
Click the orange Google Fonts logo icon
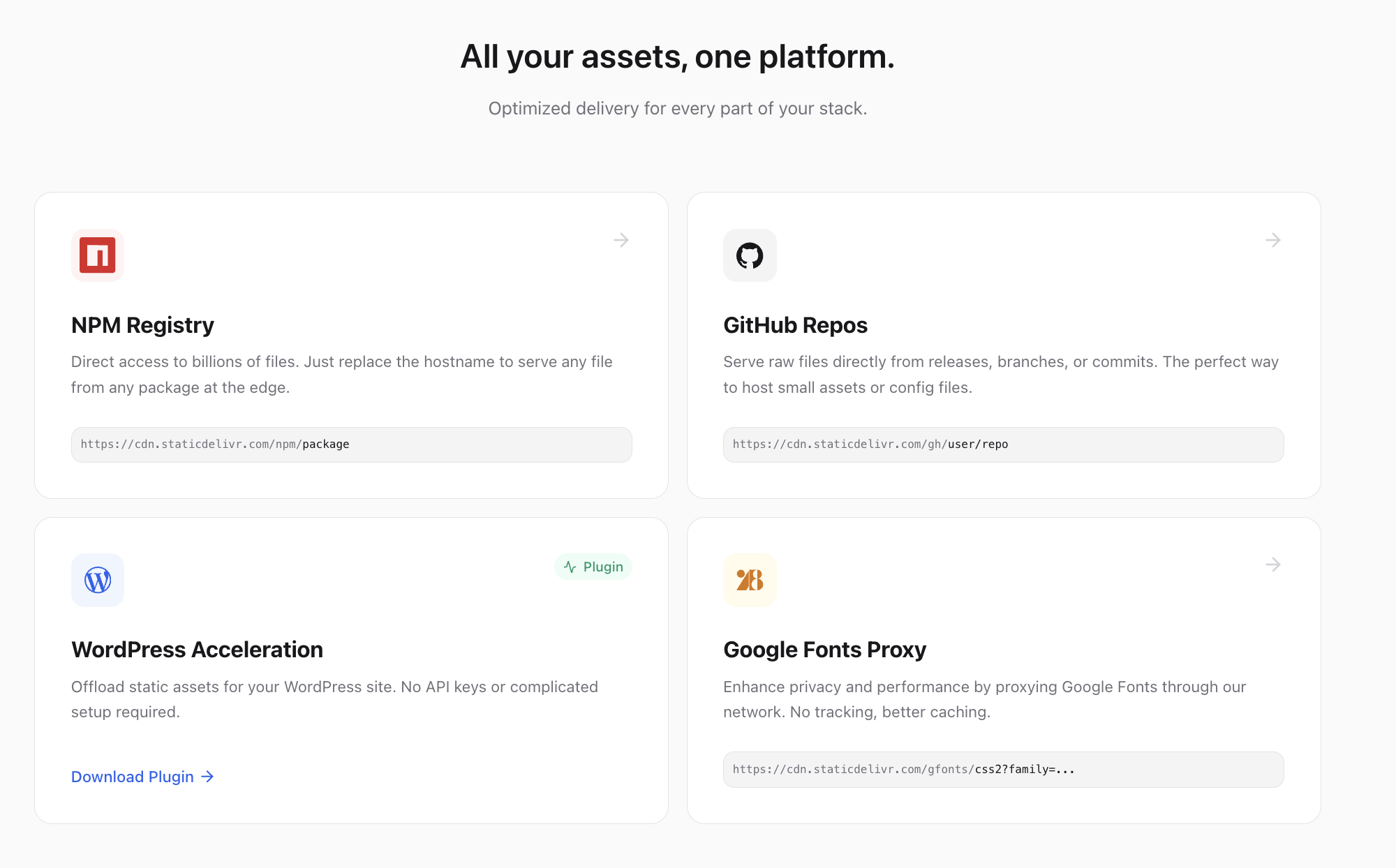(x=750, y=580)
